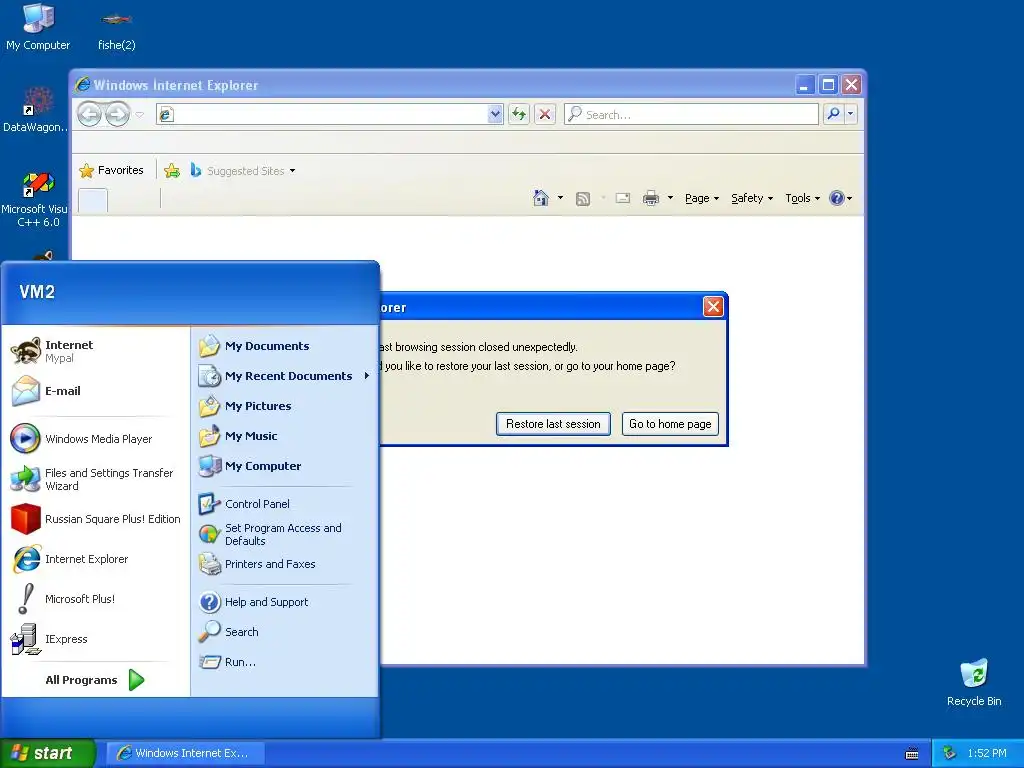Select the blank IE tab
The height and width of the screenshot is (768, 1024).
(x=93, y=199)
